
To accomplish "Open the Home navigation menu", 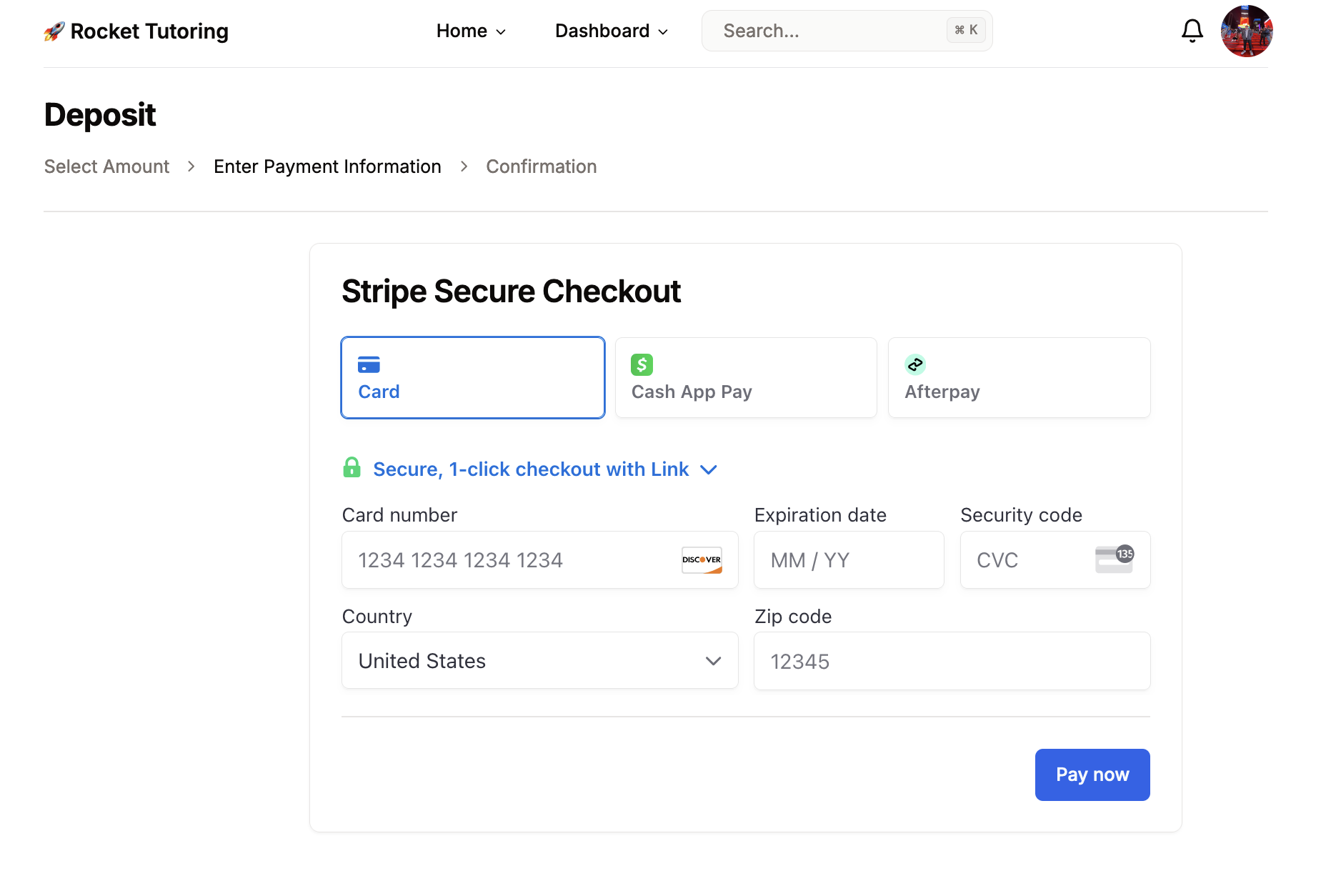I will click(x=470, y=31).
